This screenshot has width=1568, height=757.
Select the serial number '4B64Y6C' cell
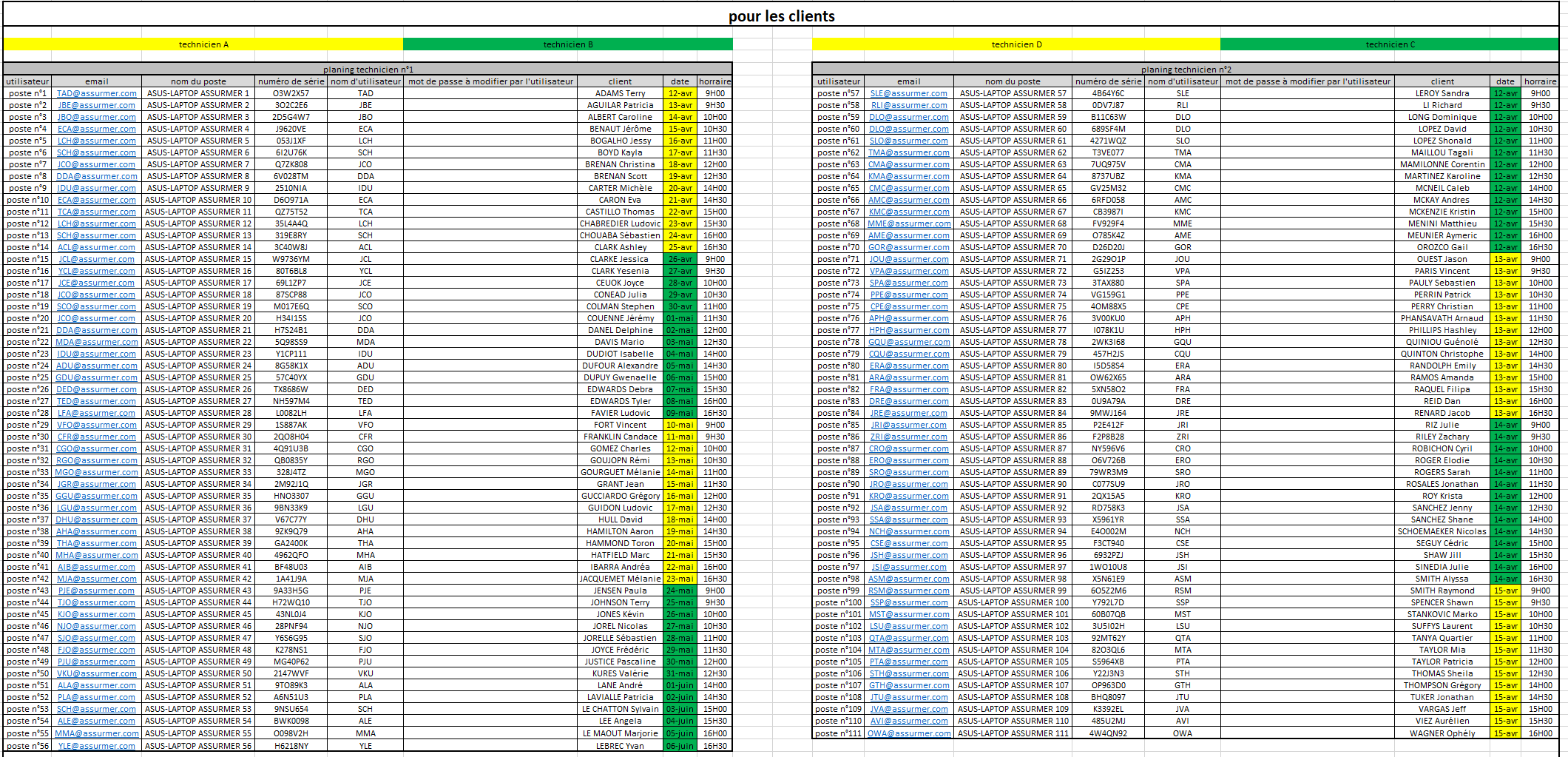point(1108,93)
